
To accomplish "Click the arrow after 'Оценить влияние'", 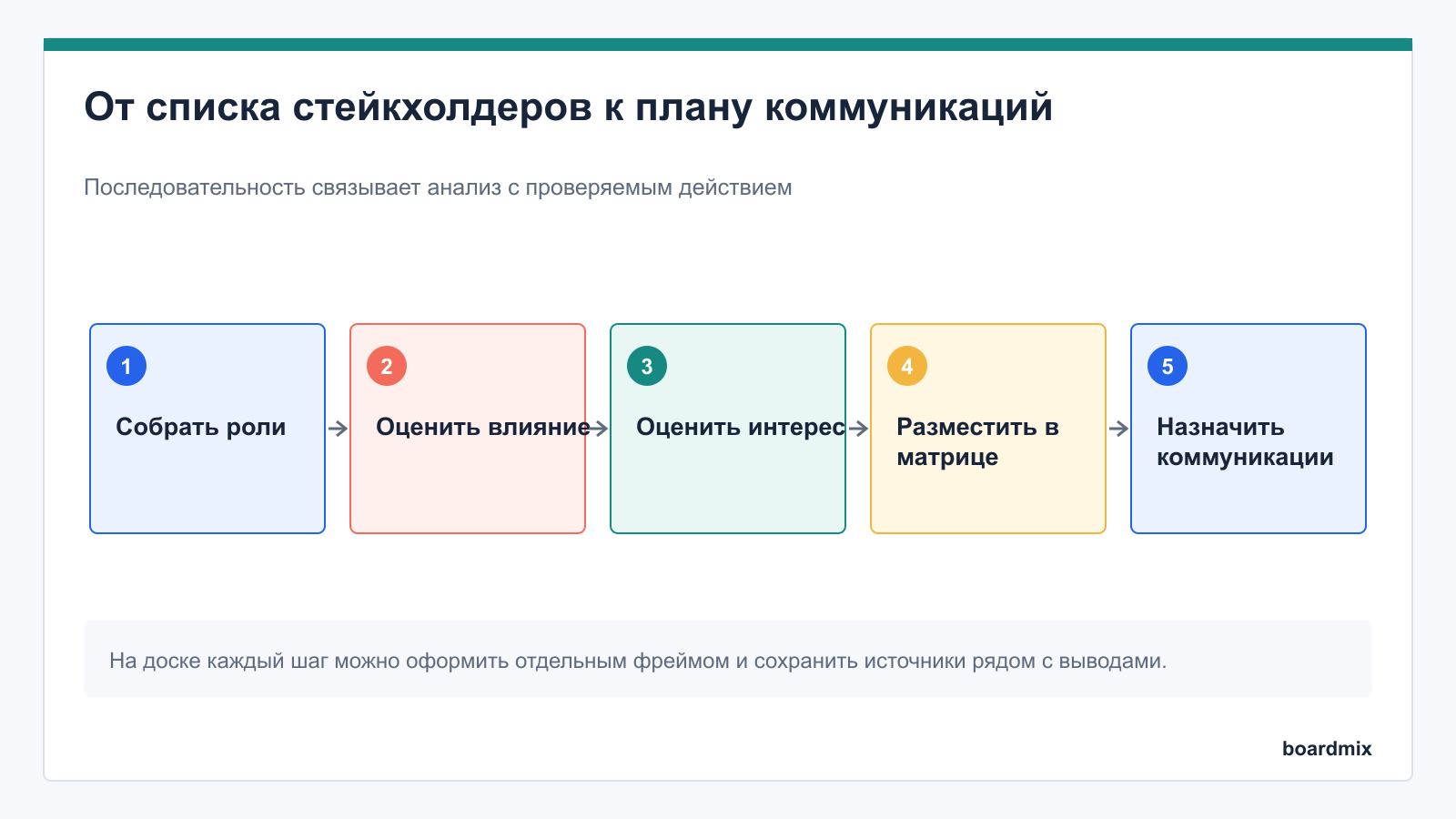I will pos(598,429).
